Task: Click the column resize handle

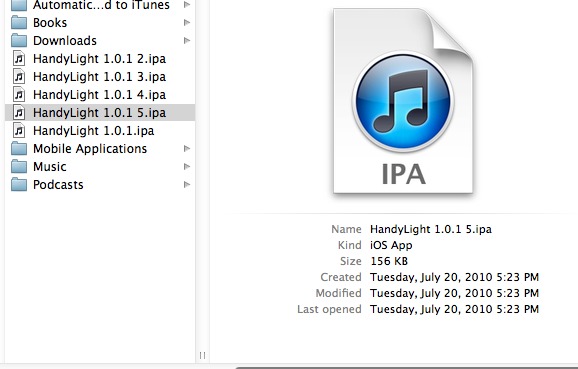Action: coord(202,355)
